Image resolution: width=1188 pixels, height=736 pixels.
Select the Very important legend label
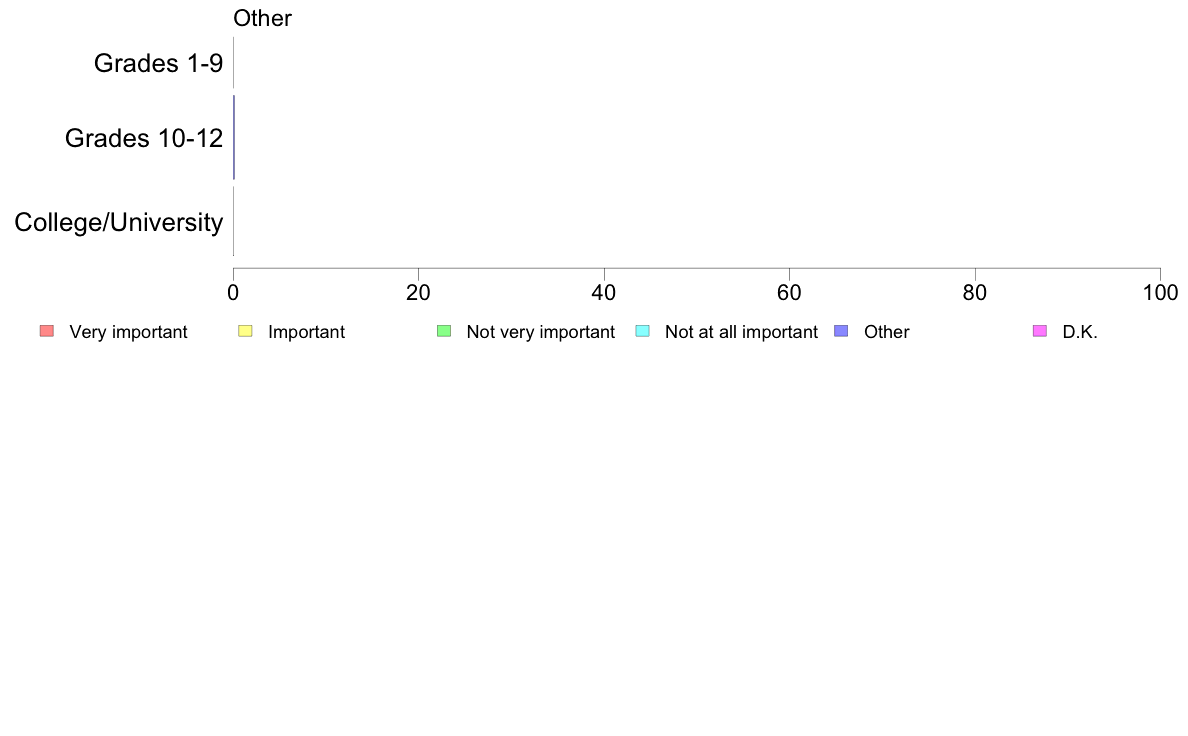[x=128, y=332]
